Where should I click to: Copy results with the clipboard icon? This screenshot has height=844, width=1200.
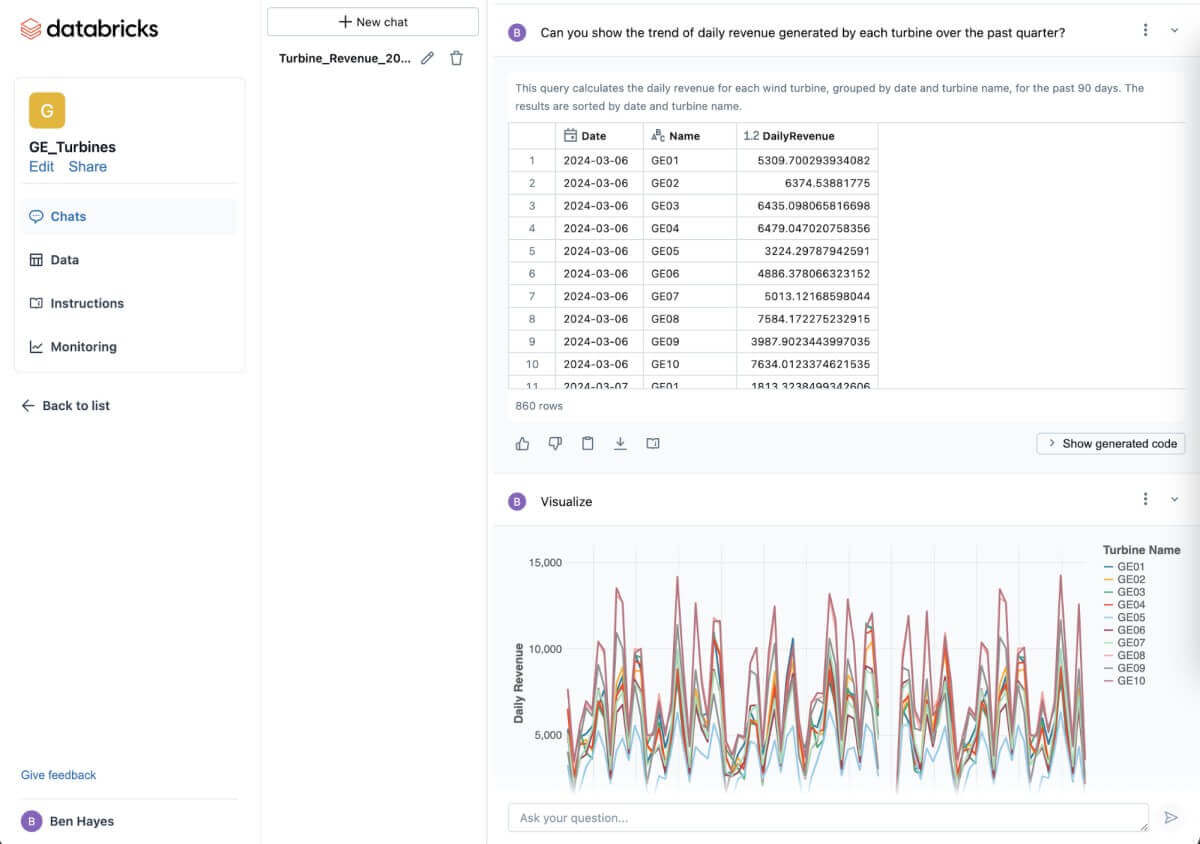pyautogui.click(x=588, y=444)
